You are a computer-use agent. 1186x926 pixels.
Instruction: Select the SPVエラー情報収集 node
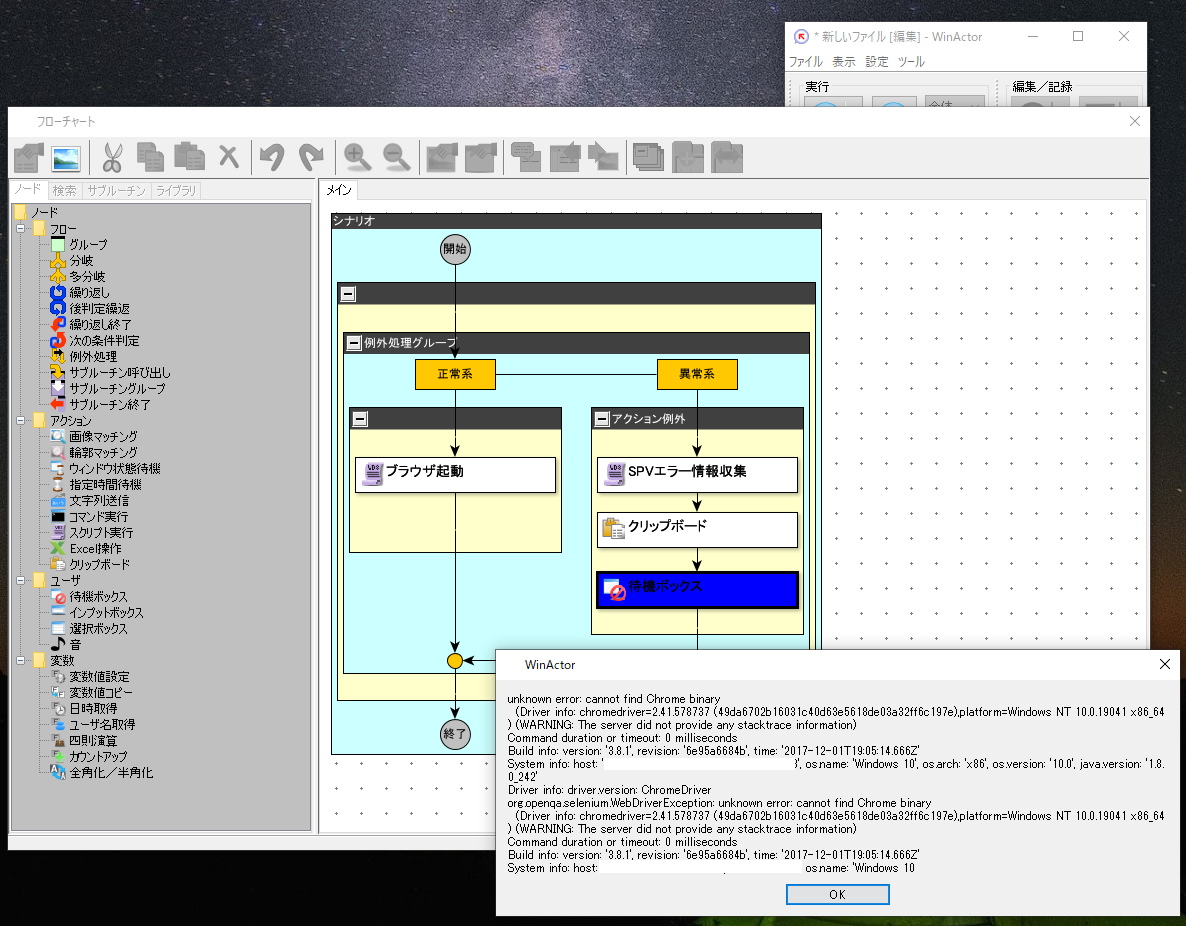click(697, 474)
